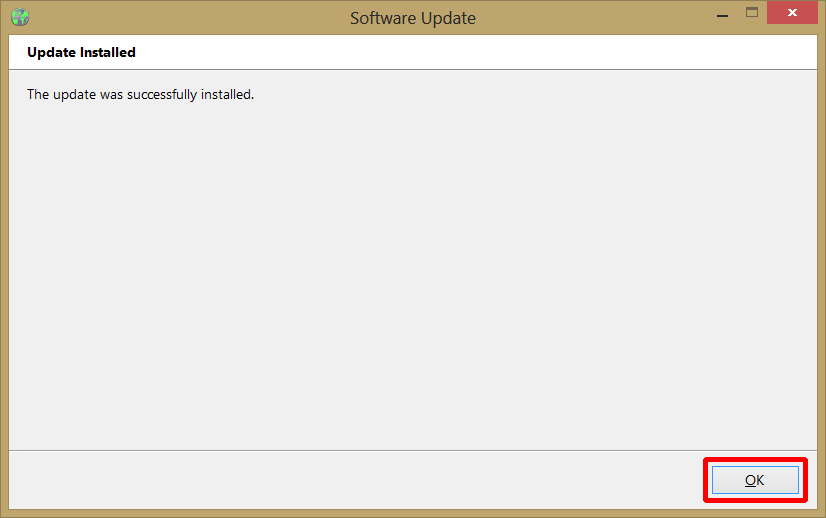Click empty title bar space left of title

pos(180,18)
